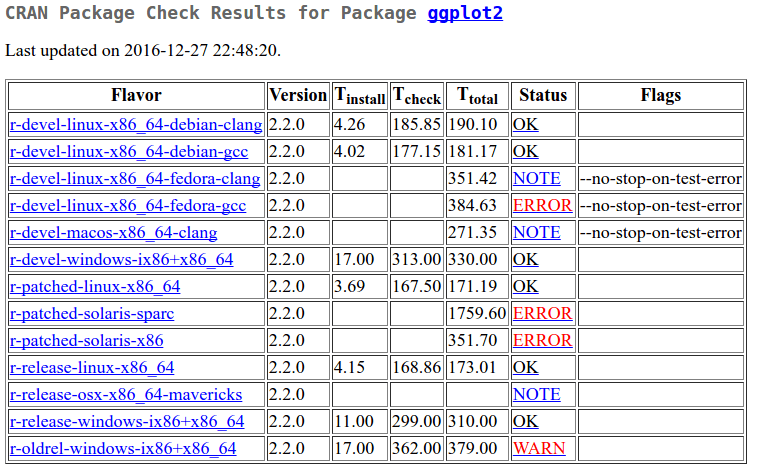This screenshot has height=473, width=761.
Task: View ERROR status for solaris-sparc row
Action: click(x=542, y=314)
